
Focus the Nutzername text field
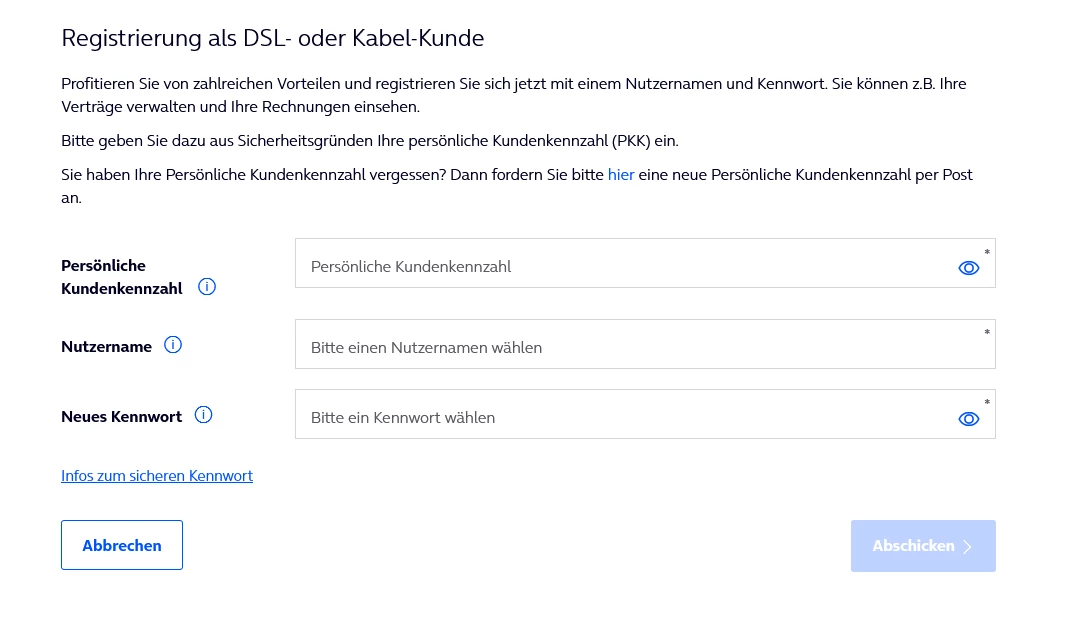click(x=620, y=347)
